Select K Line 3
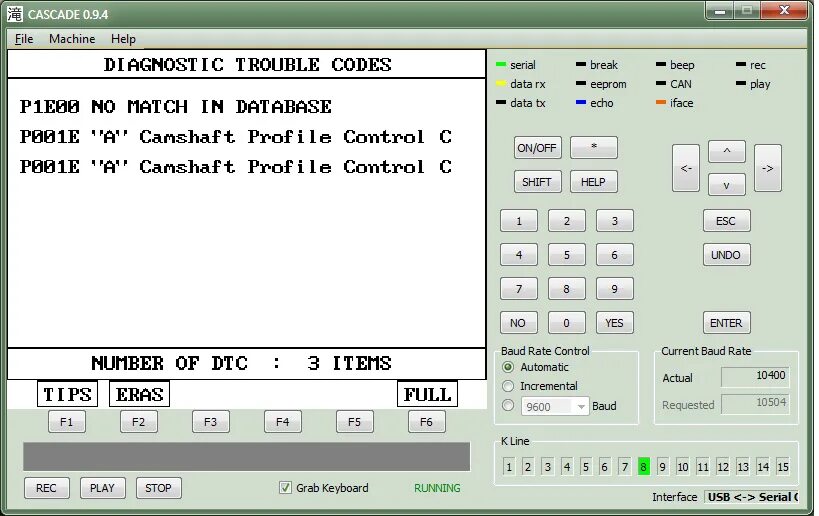The height and width of the screenshot is (516, 819). pos(547,467)
